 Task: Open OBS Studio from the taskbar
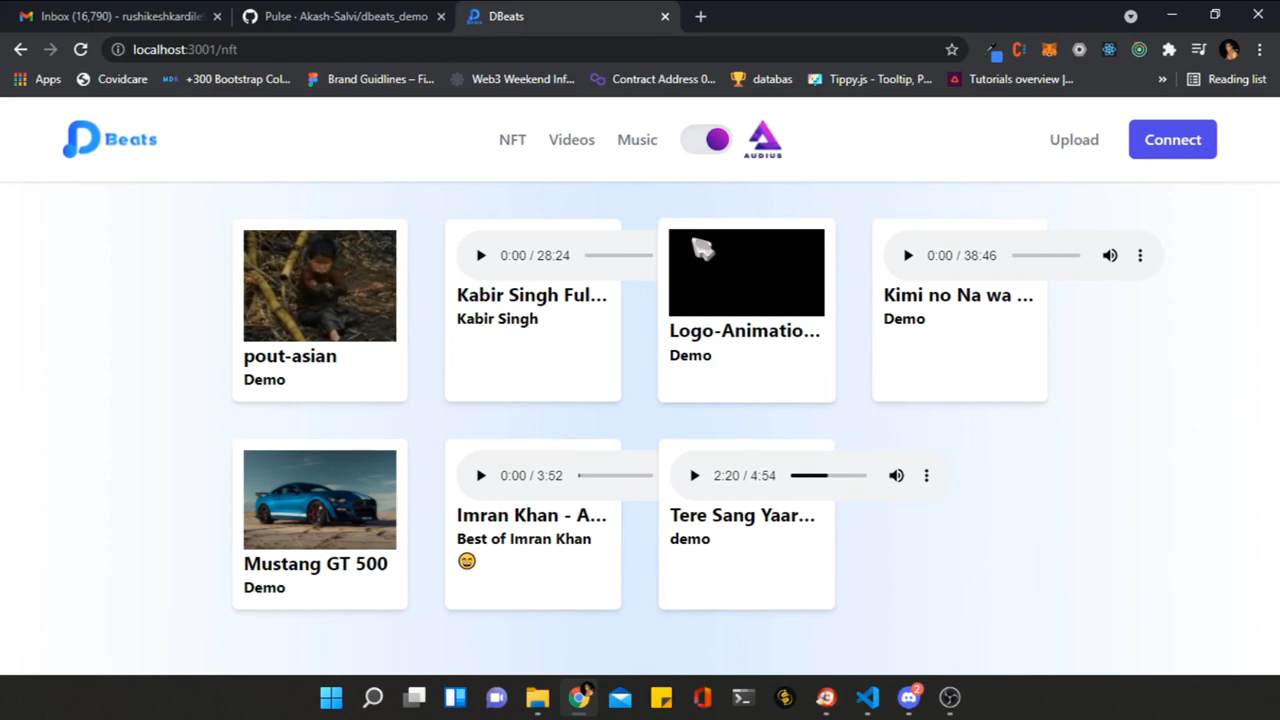[x=950, y=697]
